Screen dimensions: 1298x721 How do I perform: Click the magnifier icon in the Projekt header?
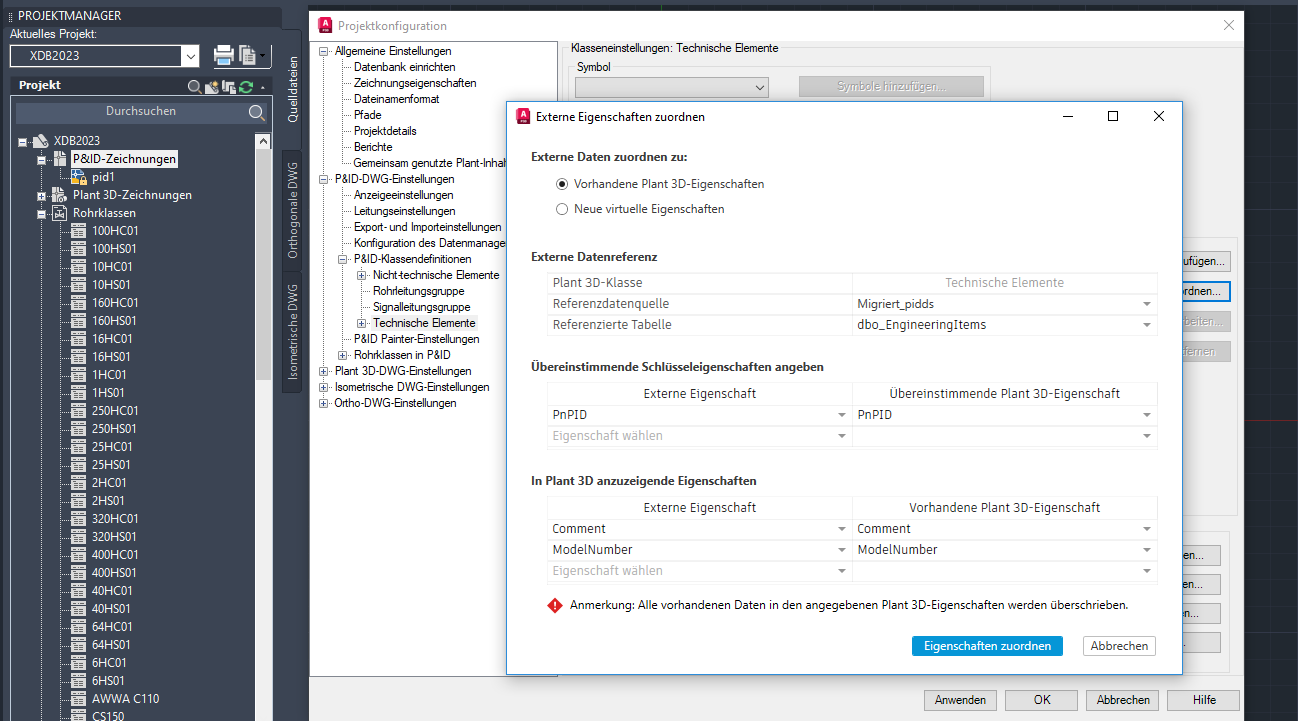click(x=195, y=87)
